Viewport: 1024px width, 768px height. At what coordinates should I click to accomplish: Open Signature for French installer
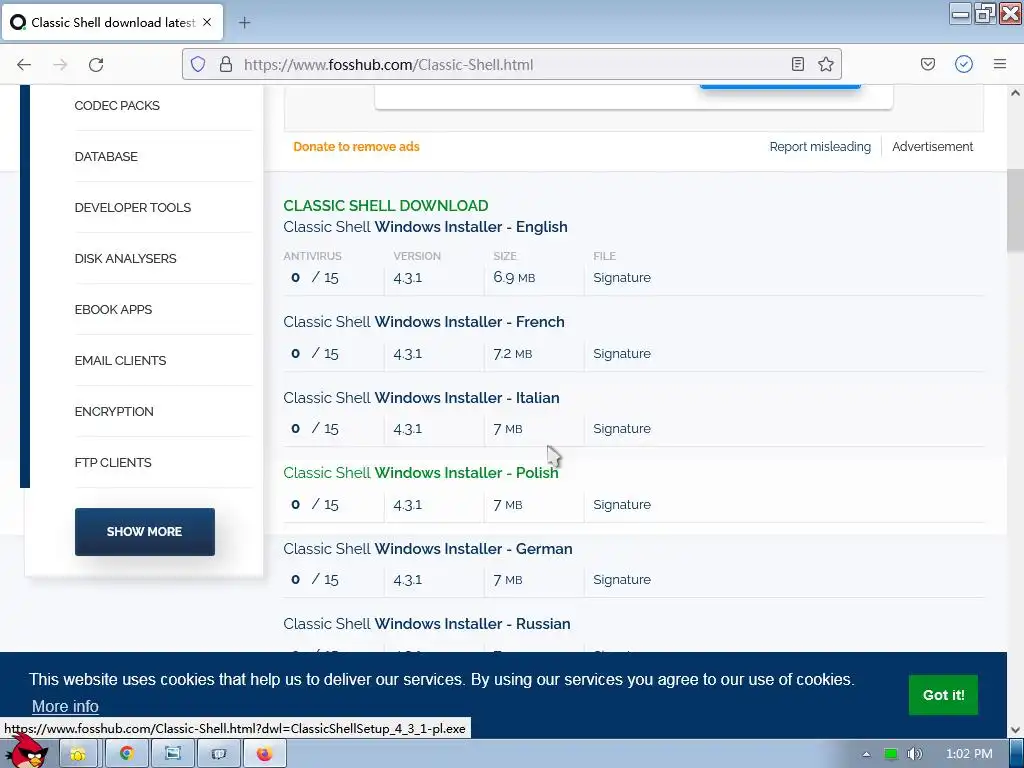622,353
